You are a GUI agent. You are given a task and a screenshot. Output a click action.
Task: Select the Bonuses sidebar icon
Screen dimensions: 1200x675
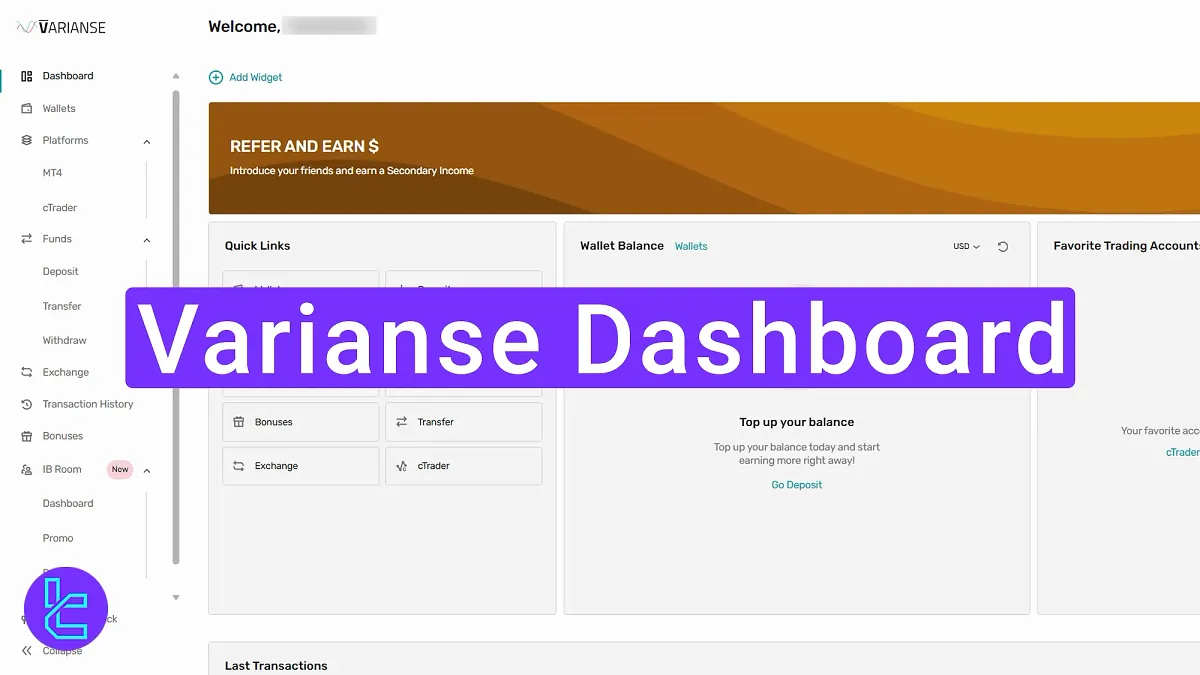(x=26, y=436)
